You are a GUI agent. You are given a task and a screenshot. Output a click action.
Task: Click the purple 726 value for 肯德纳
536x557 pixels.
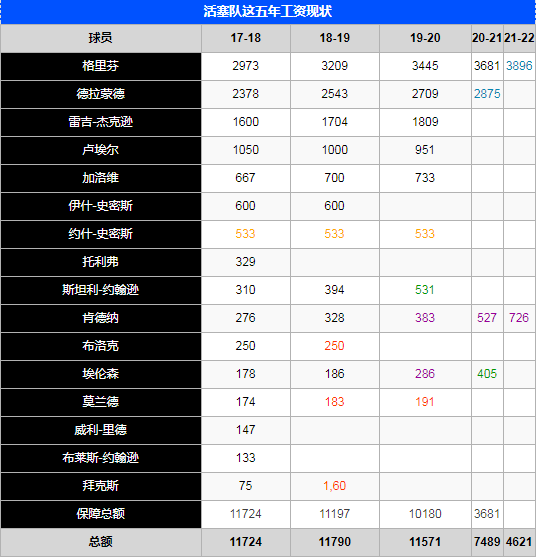pos(519,318)
